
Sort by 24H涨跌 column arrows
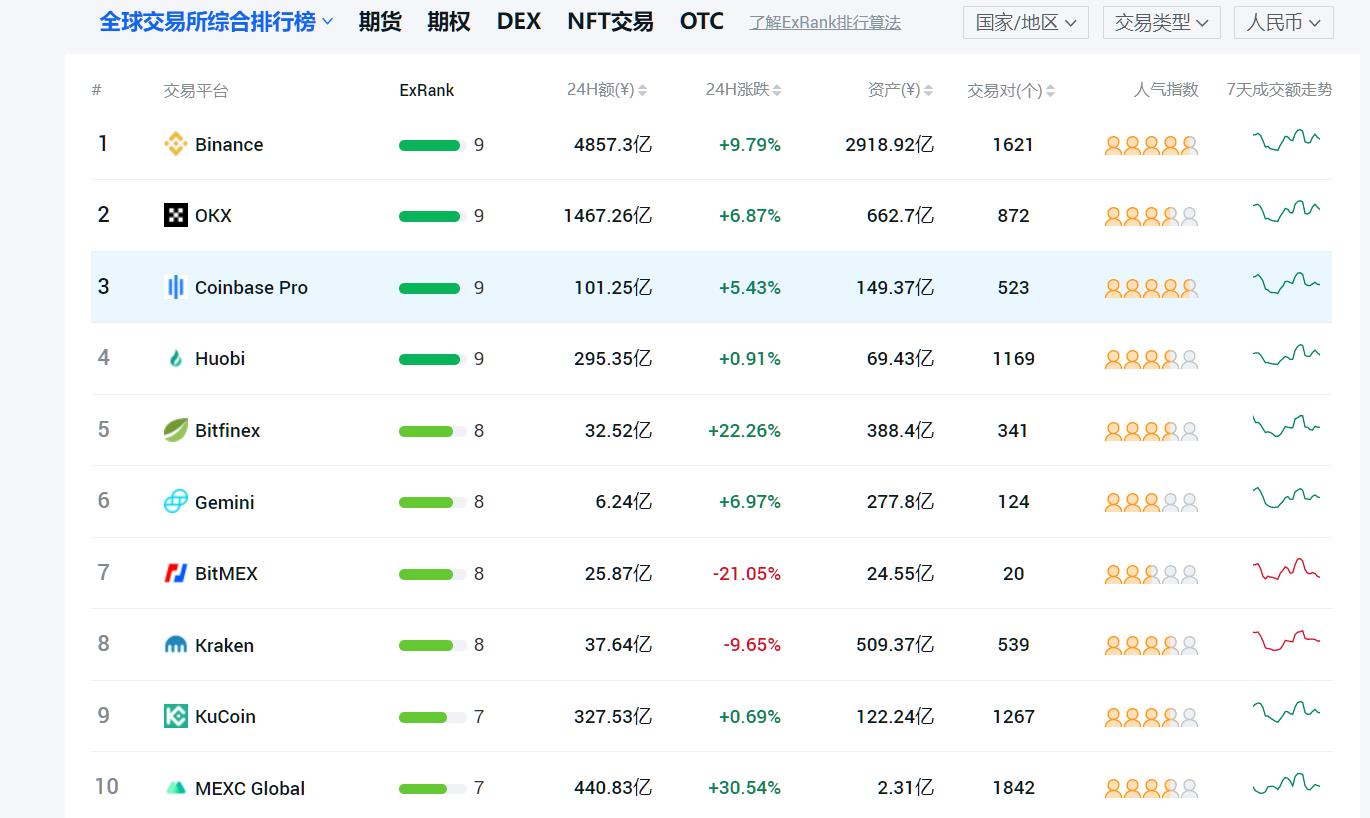[777, 90]
